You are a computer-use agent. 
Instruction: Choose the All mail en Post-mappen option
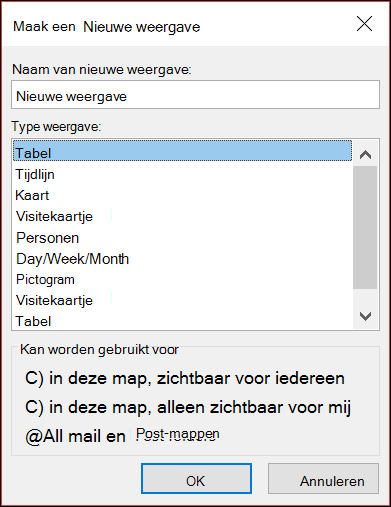click(122, 436)
